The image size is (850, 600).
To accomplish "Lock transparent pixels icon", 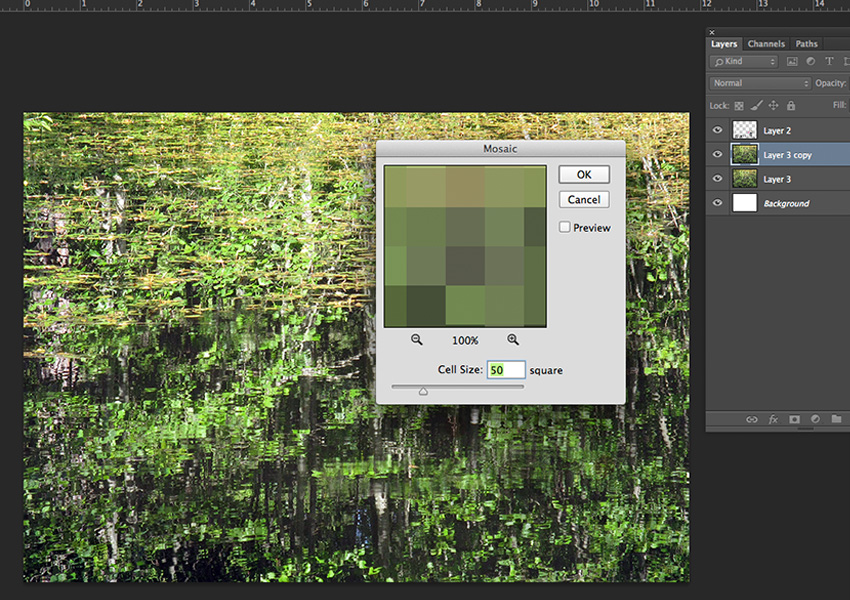I will (x=739, y=105).
